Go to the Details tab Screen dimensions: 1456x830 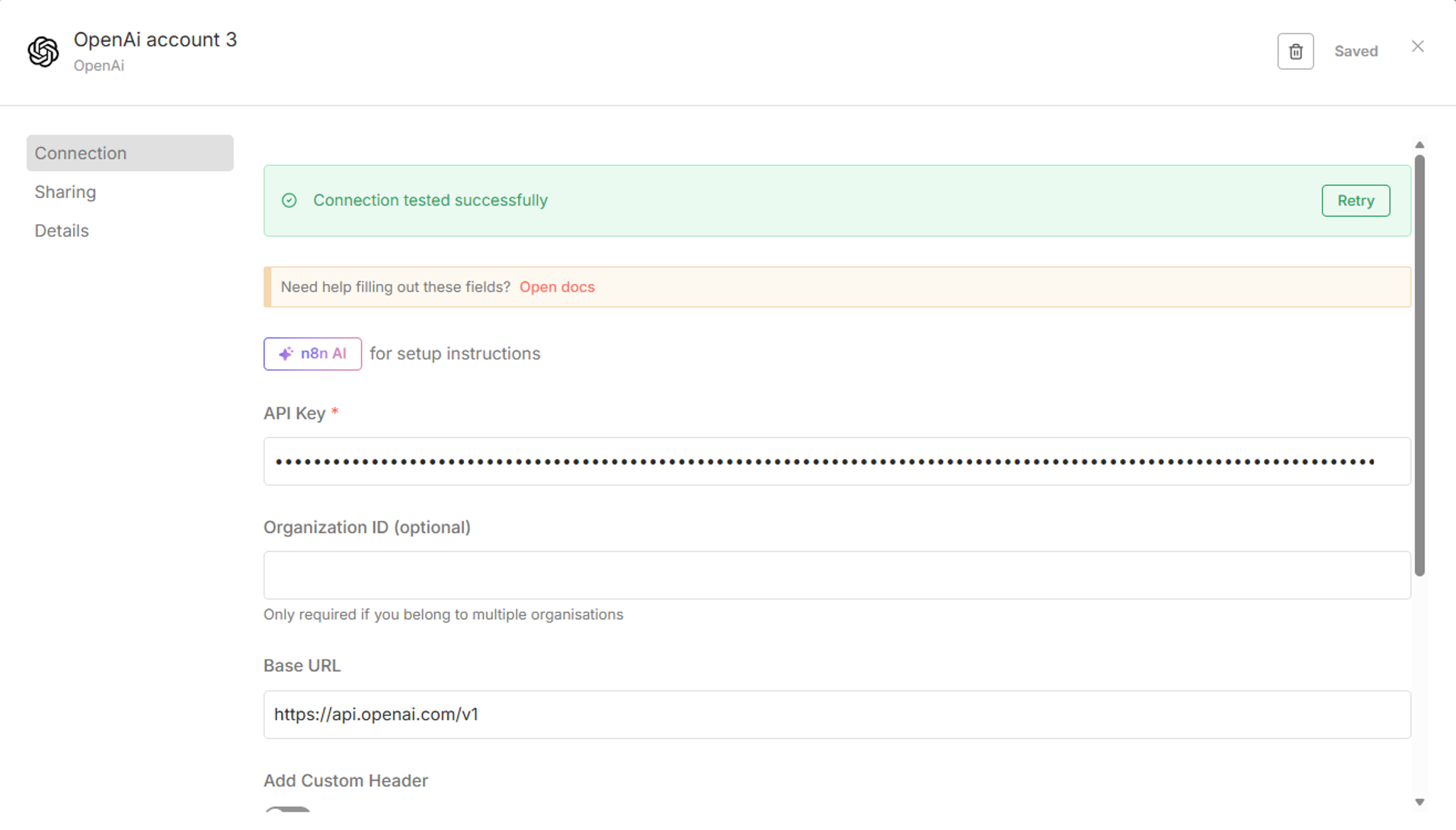click(62, 231)
